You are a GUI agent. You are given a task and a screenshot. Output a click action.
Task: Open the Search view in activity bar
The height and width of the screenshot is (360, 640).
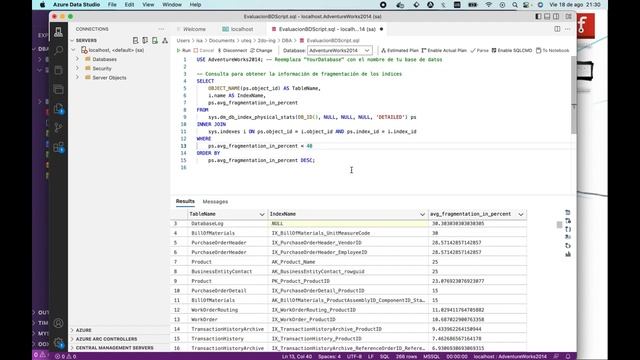pyautogui.click(x=58, y=50)
